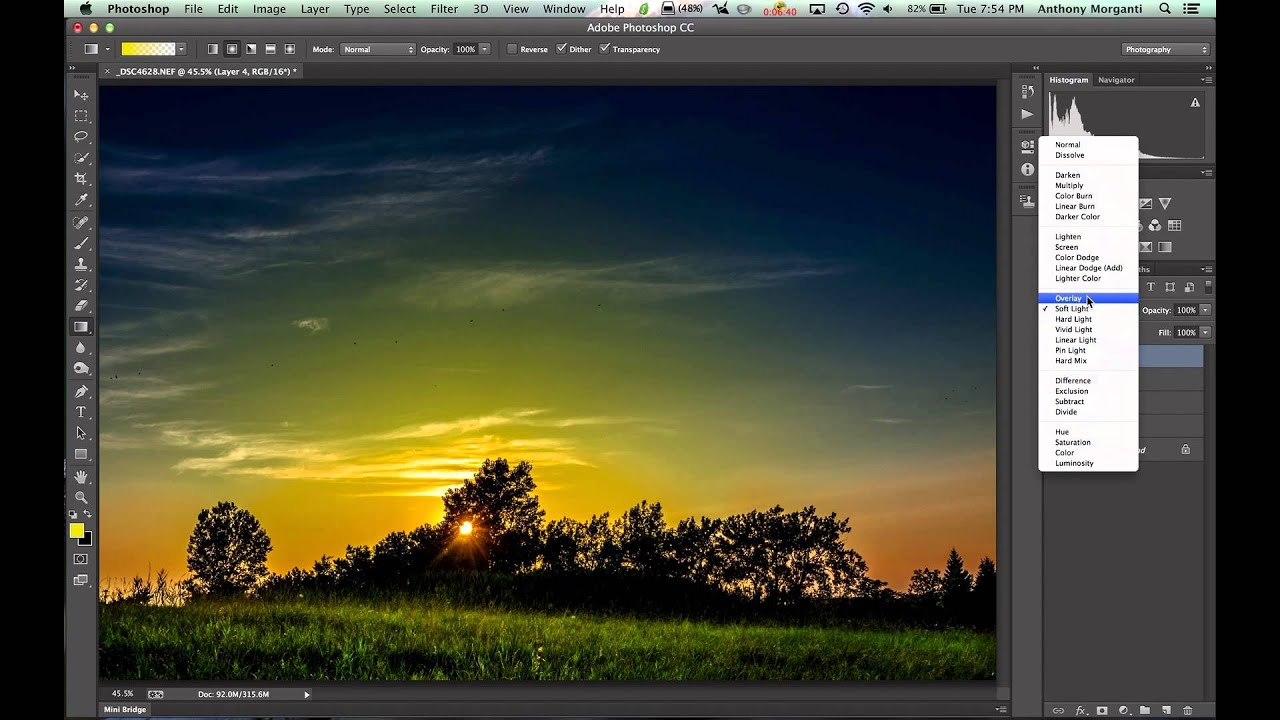Screen dimensions: 1280x720
Task: Open new adjustment layer menu icon
Action: (x=1123, y=710)
